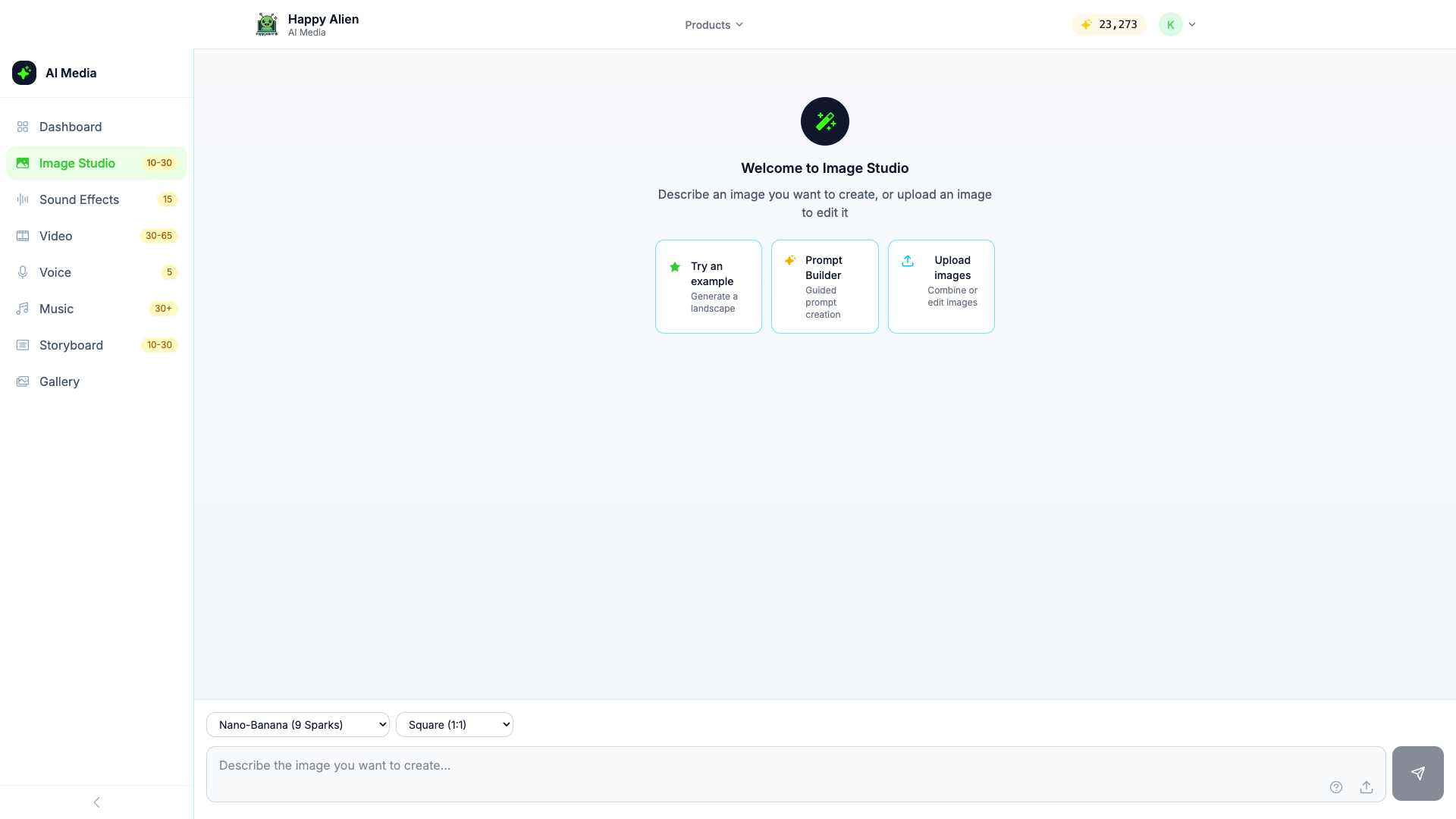Click the upload icon in prompt box
The height and width of the screenshot is (819, 1456).
[1366, 787]
